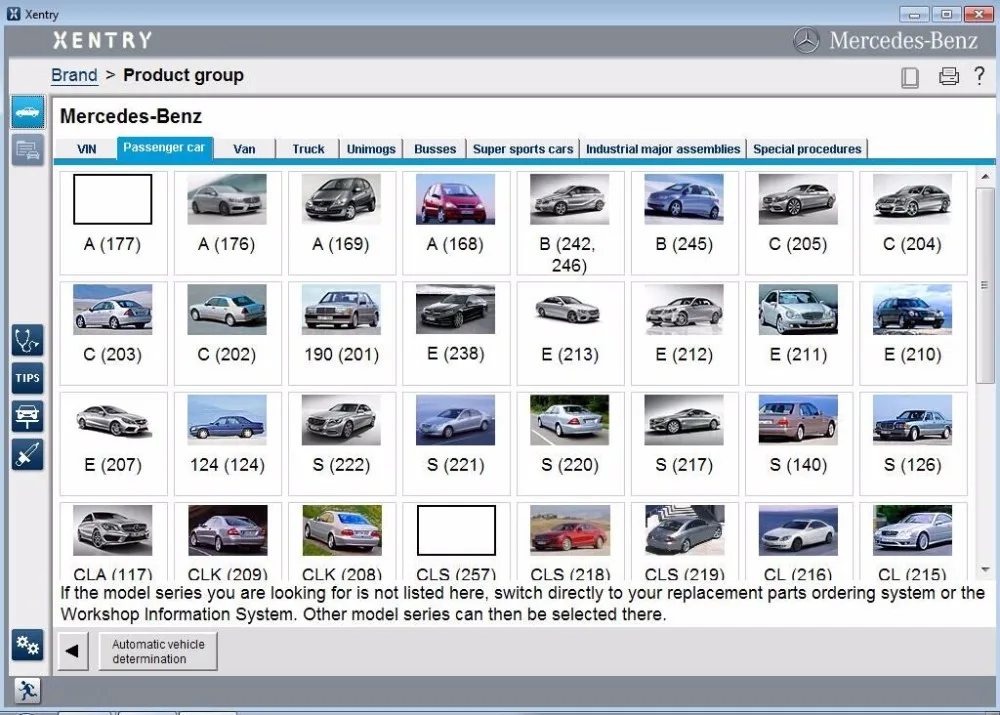This screenshot has width=1000, height=715.
Task: Pick the S (221) model thumbnail
Action: 455,420
